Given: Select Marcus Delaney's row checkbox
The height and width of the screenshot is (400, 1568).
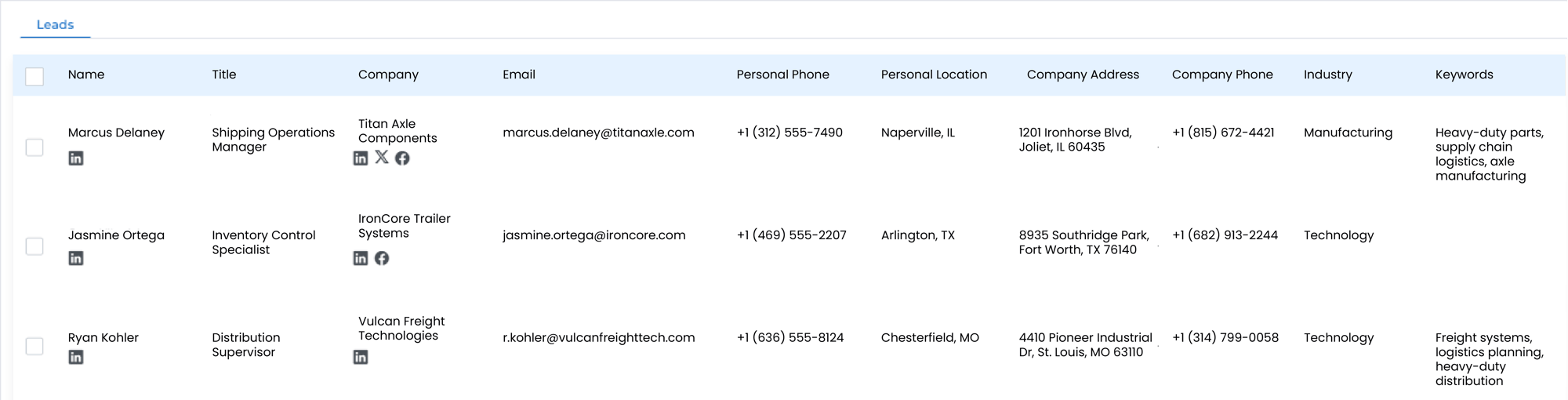Looking at the screenshot, I should pos(34,147).
